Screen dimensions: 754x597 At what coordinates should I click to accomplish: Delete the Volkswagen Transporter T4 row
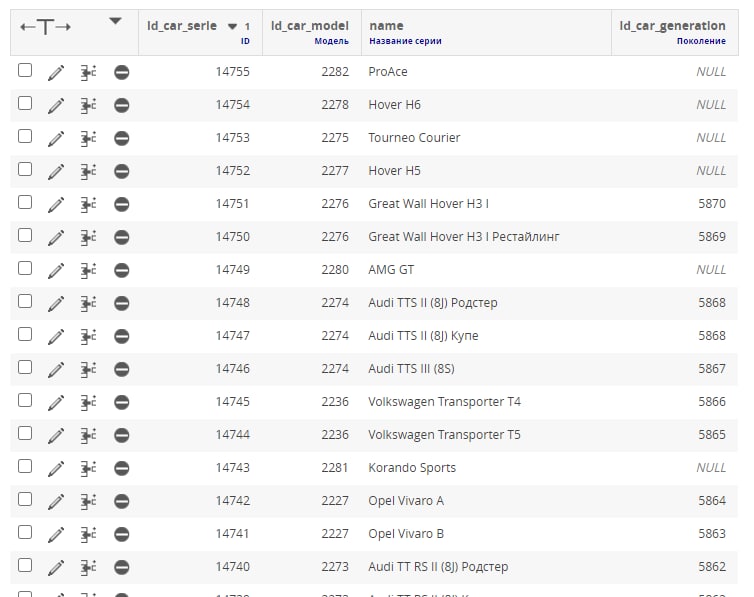pos(122,402)
